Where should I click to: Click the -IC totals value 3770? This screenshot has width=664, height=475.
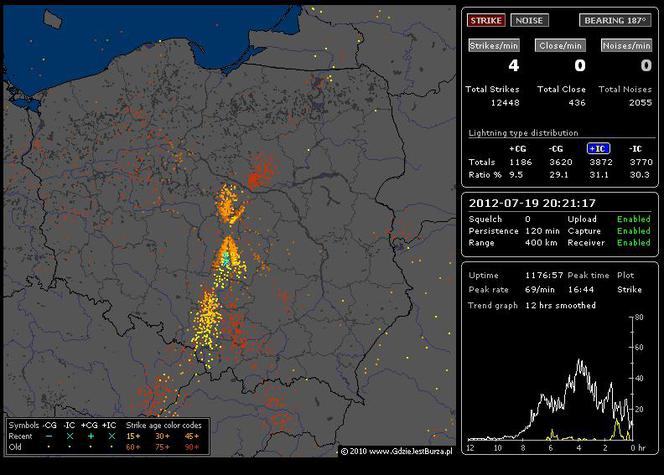(641, 162)
